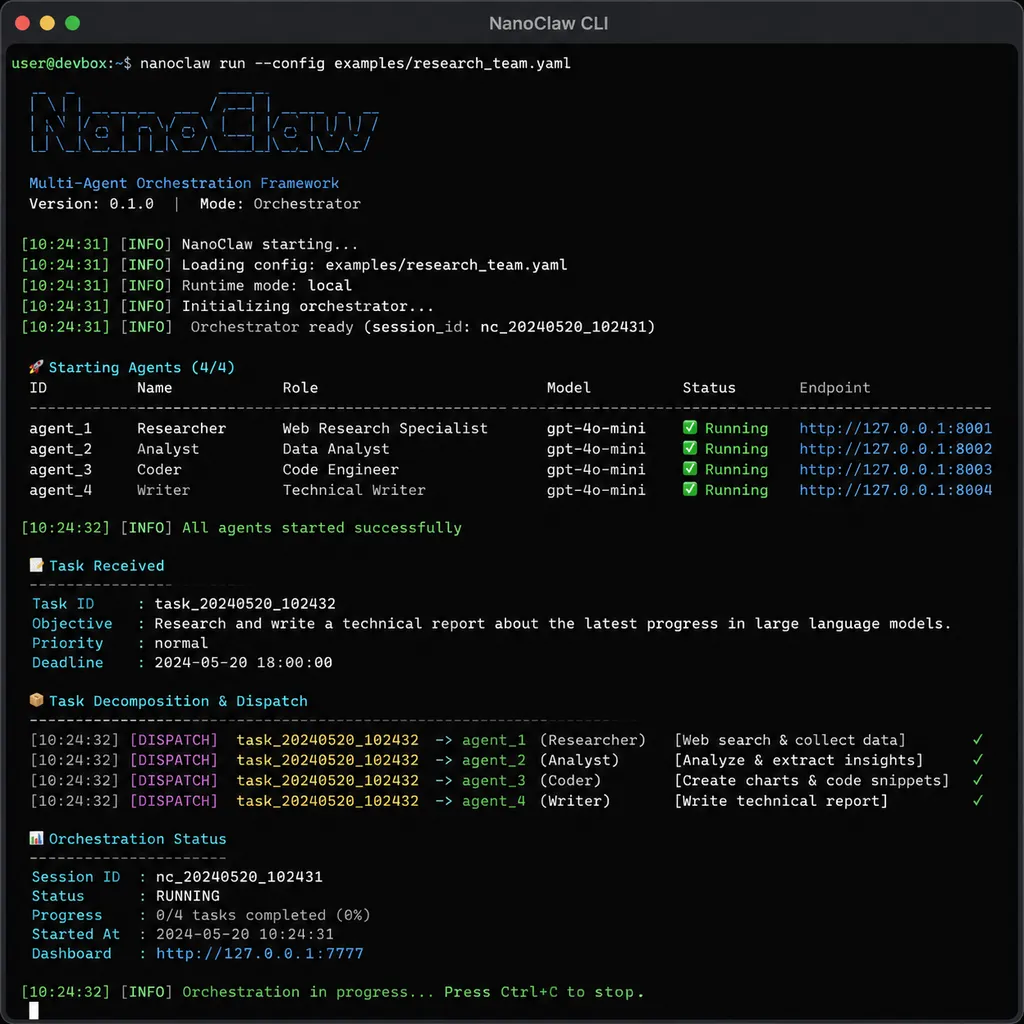1024x1024 pixels.
Task: Click the green check icon for agent_3
Action: click(x=690, y=469)
